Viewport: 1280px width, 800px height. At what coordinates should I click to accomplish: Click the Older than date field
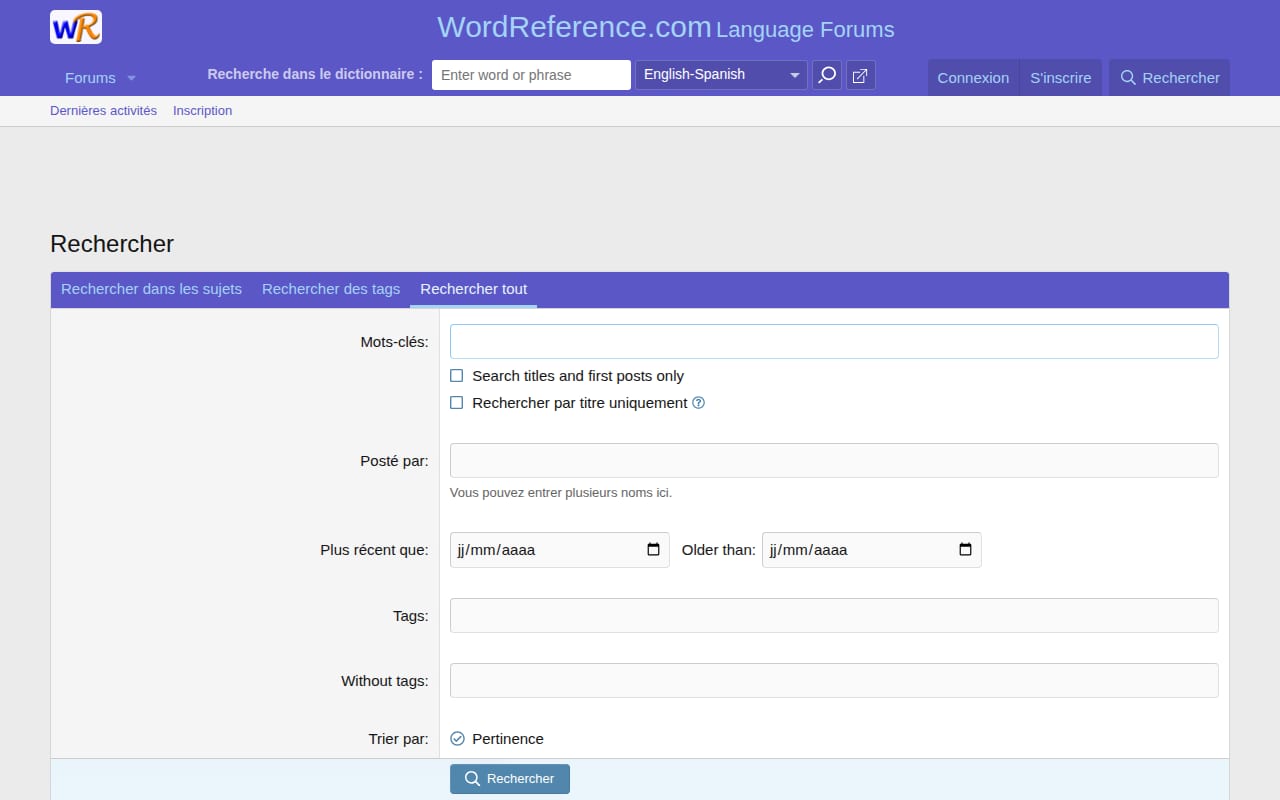click(872, 550)
